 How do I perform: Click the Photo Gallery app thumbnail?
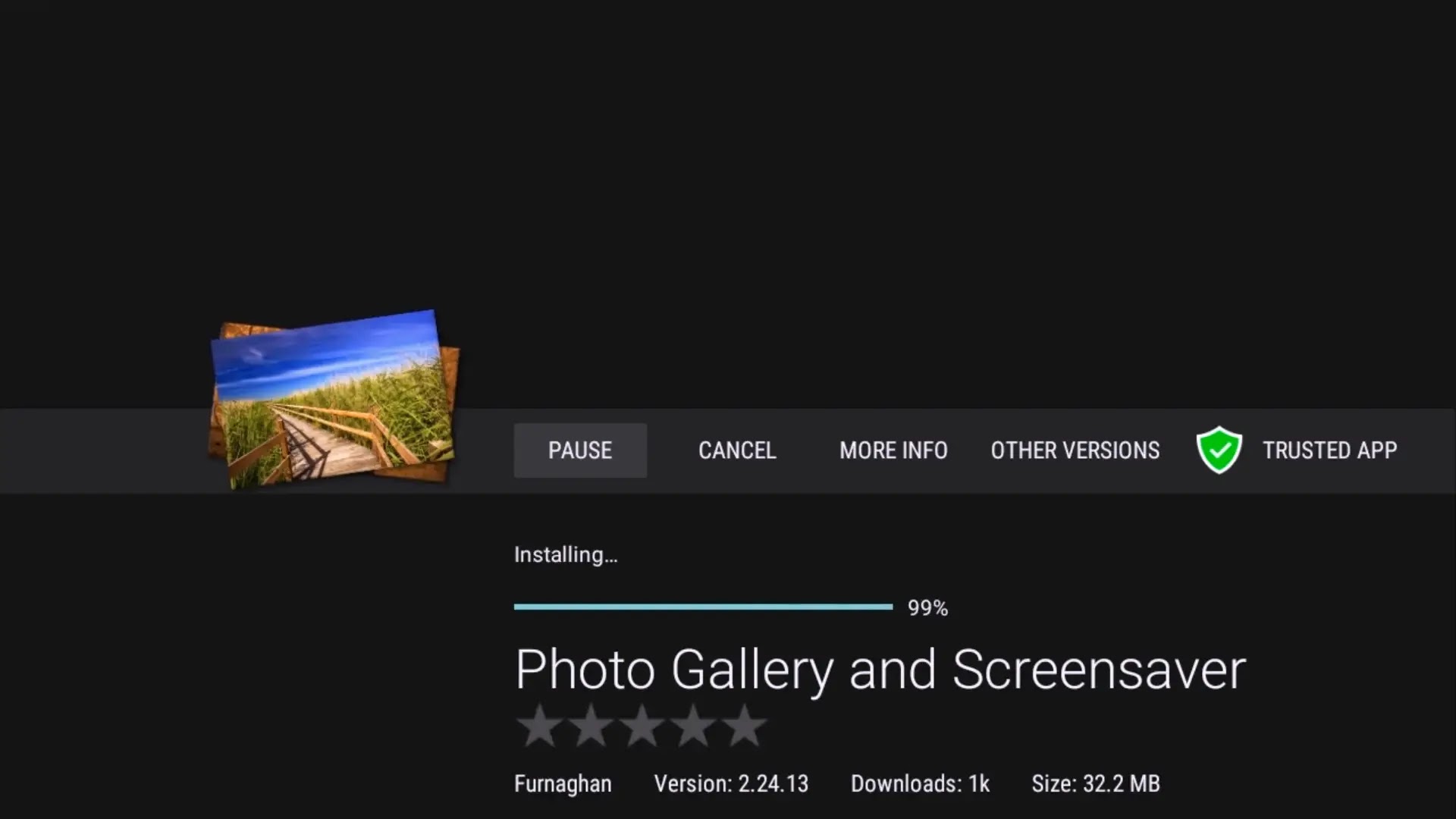click(x=334, y=400)
